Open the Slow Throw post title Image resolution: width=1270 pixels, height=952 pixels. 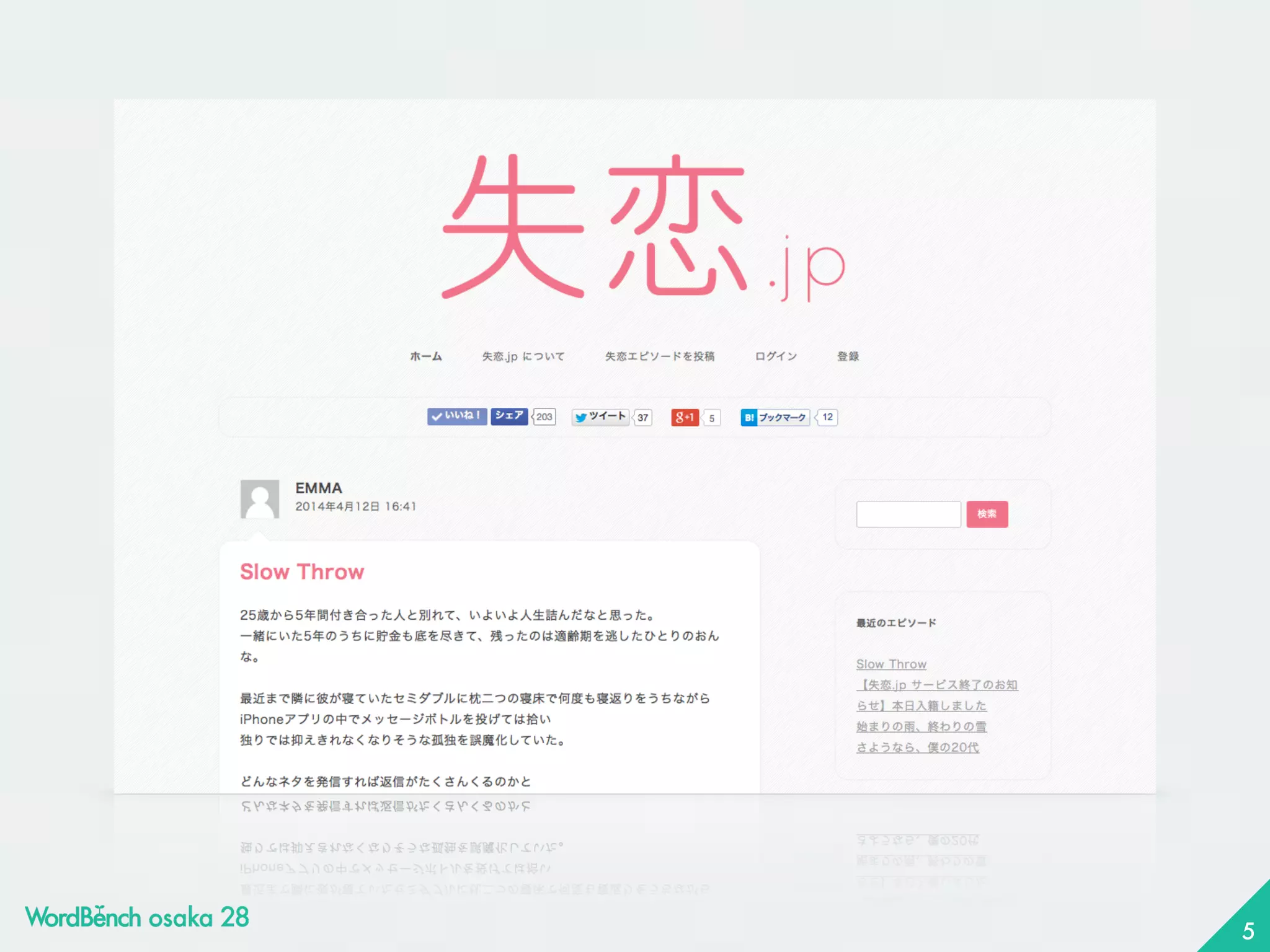click(302, 571)
